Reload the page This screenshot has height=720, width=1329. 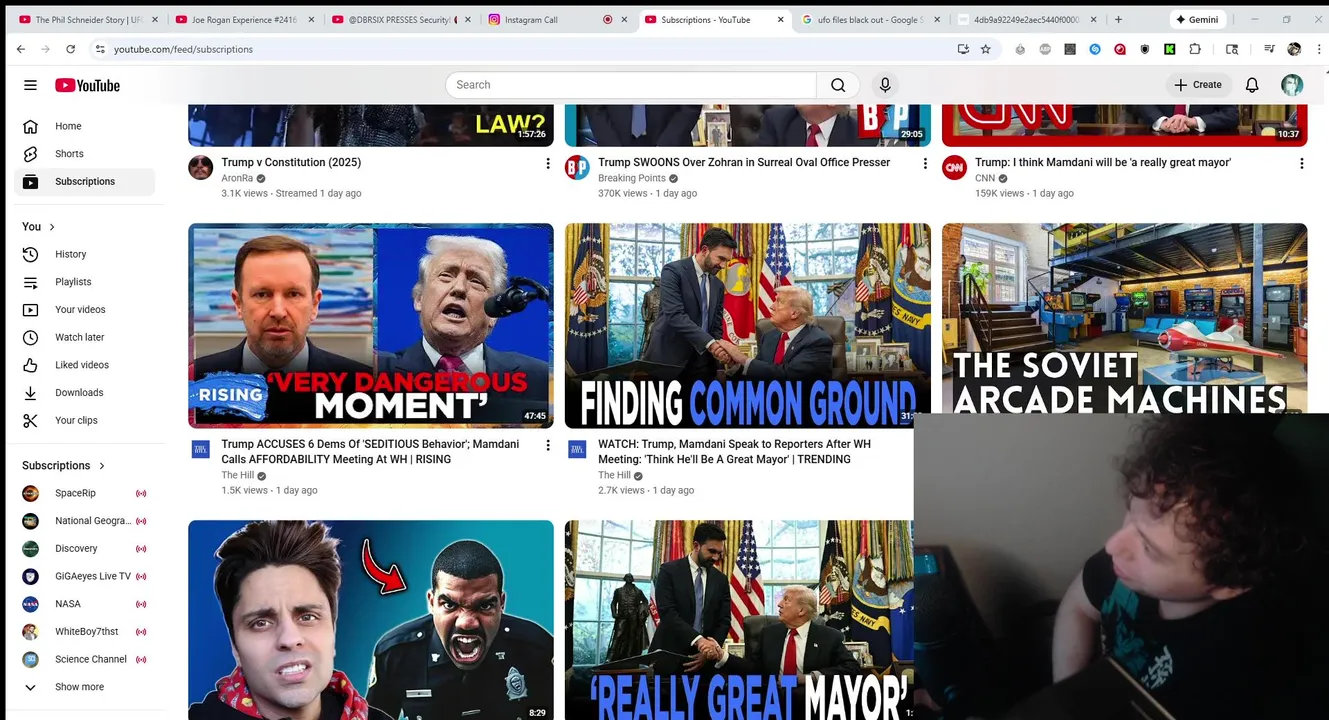[x=70, y=48]
